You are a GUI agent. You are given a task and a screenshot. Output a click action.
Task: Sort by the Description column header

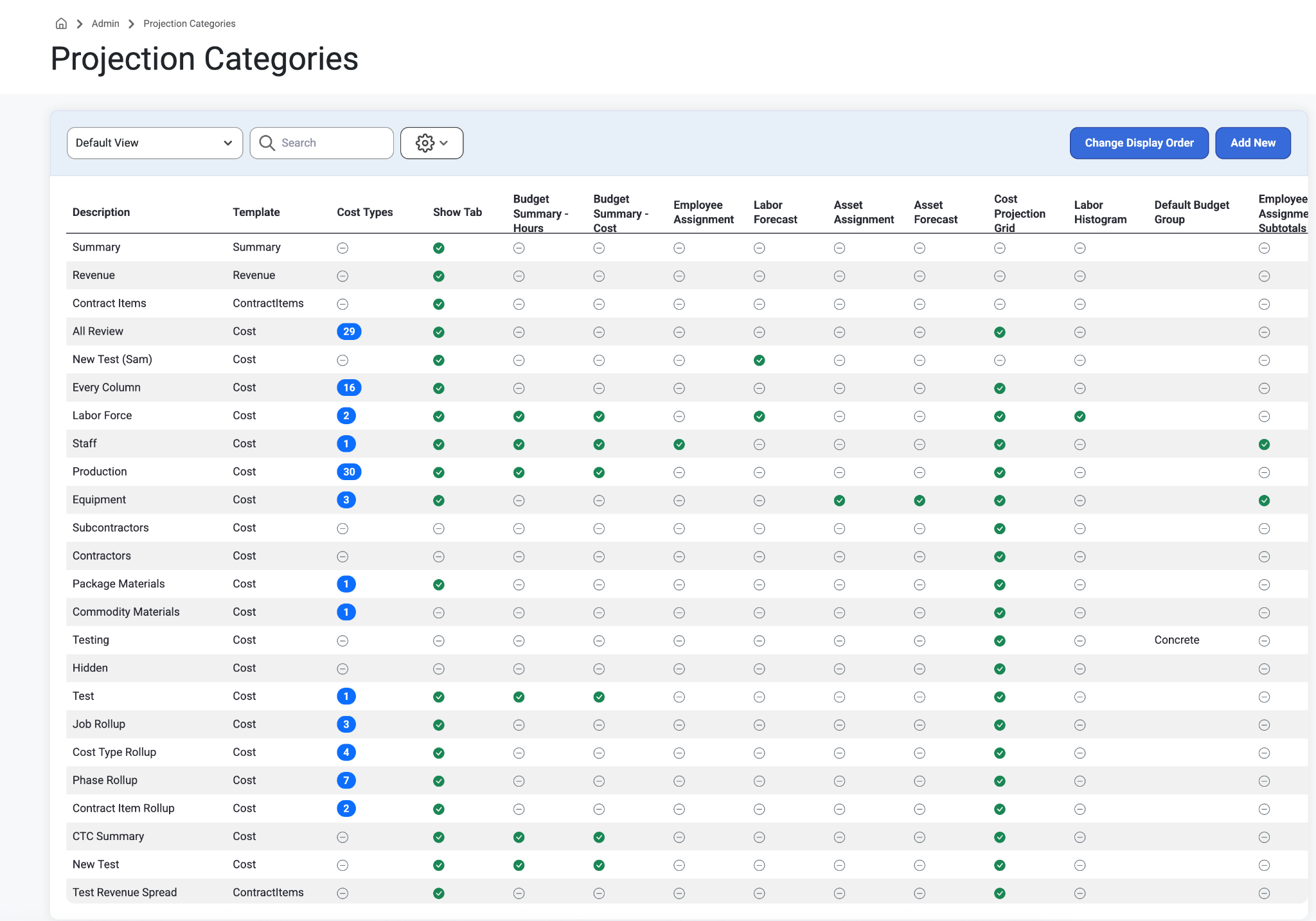[101, 212]
